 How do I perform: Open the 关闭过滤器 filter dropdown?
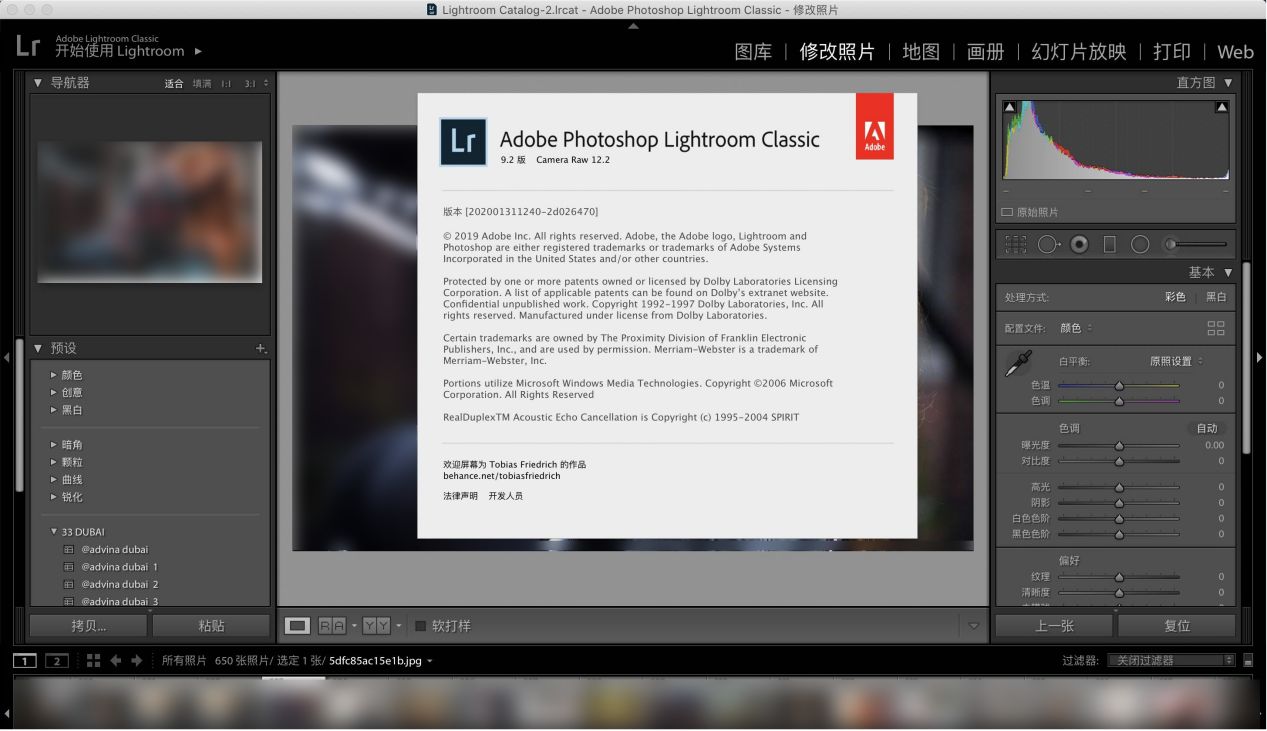click(x=1170, y=661)
